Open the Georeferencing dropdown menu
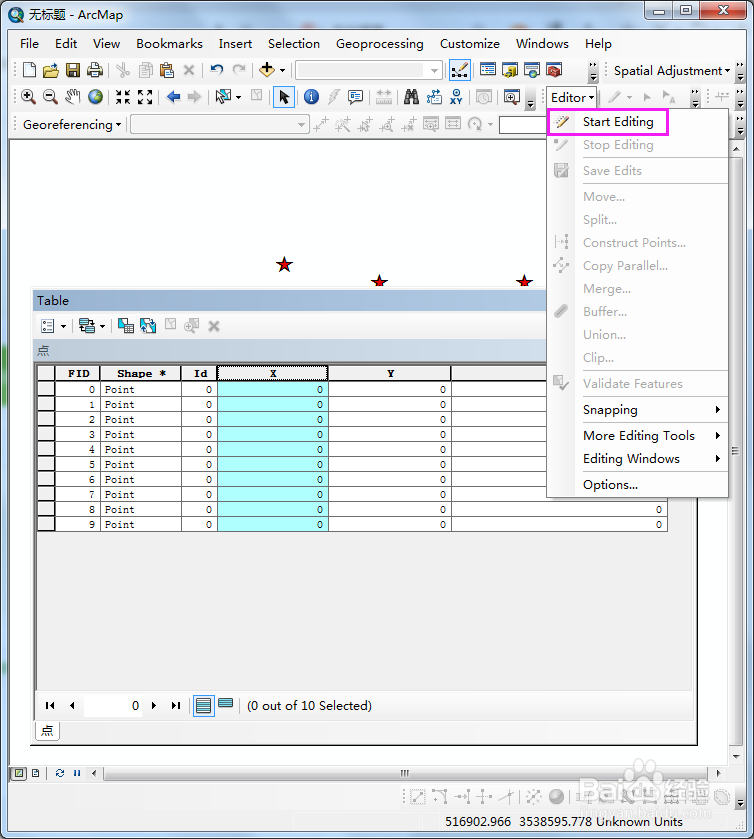 pyautogui.click(x=72, y=125)
